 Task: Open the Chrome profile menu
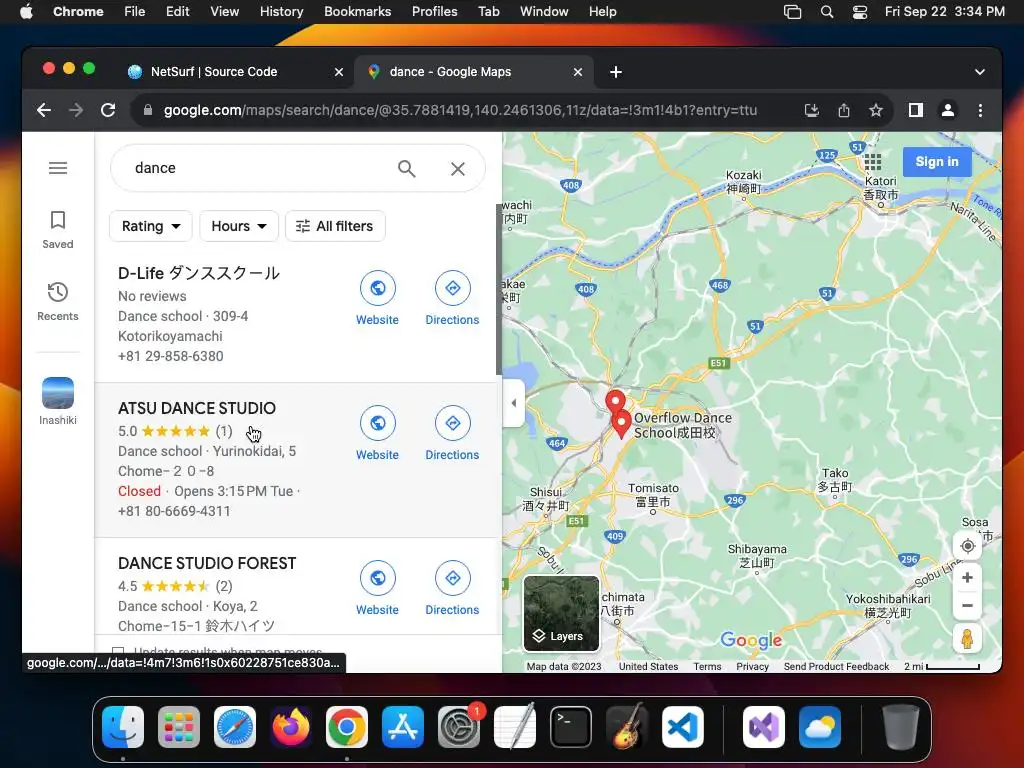948,110
